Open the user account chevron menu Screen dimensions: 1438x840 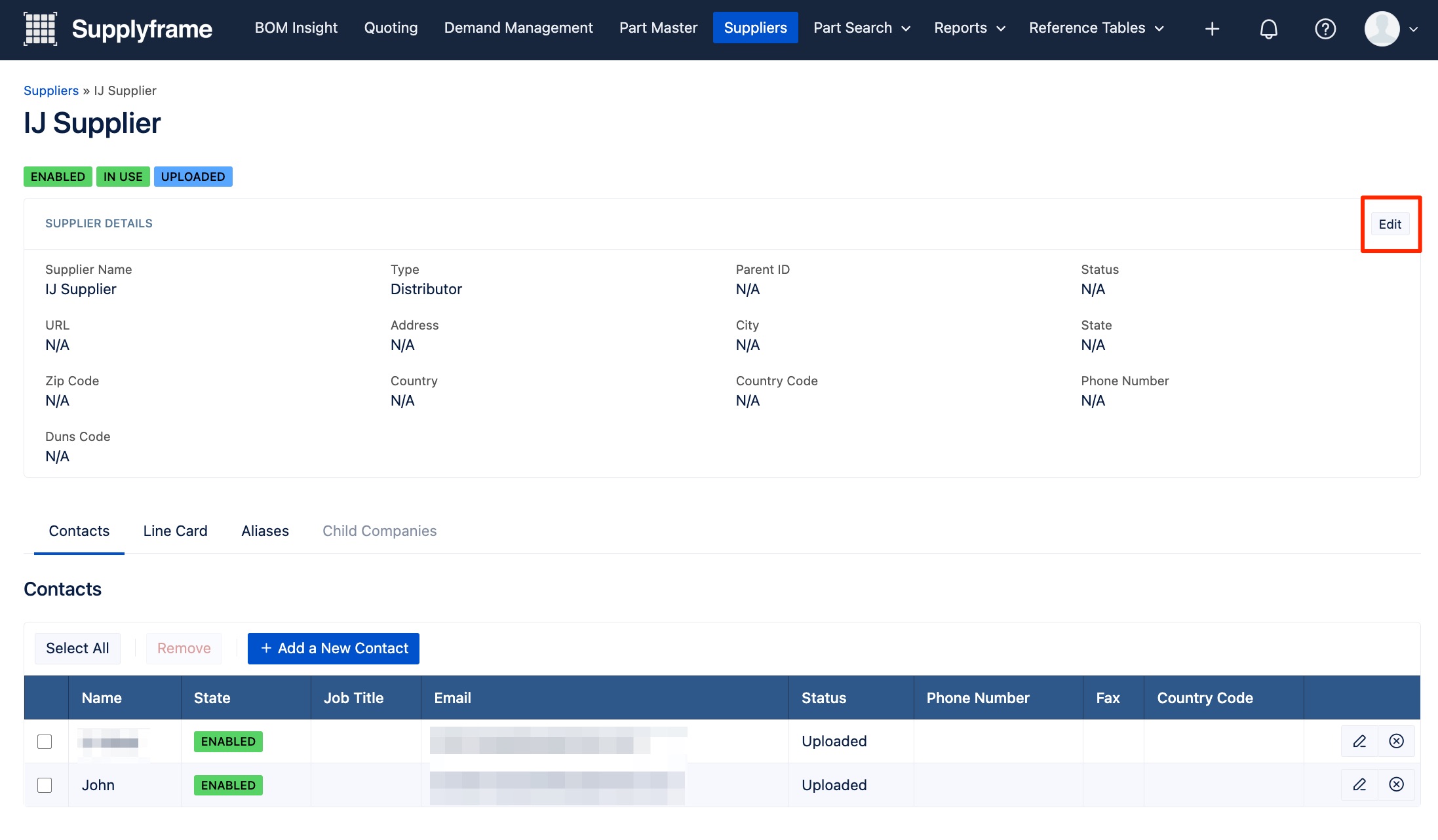click(1413, 29)
